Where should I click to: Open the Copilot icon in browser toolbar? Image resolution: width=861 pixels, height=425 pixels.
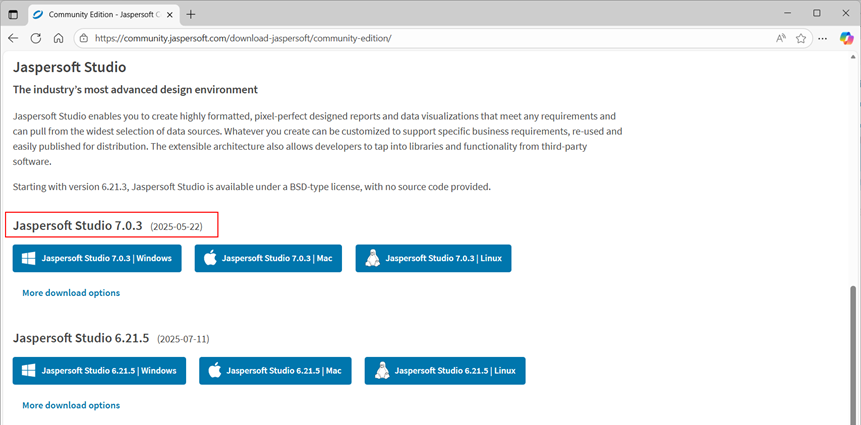(x=846, y=38)
